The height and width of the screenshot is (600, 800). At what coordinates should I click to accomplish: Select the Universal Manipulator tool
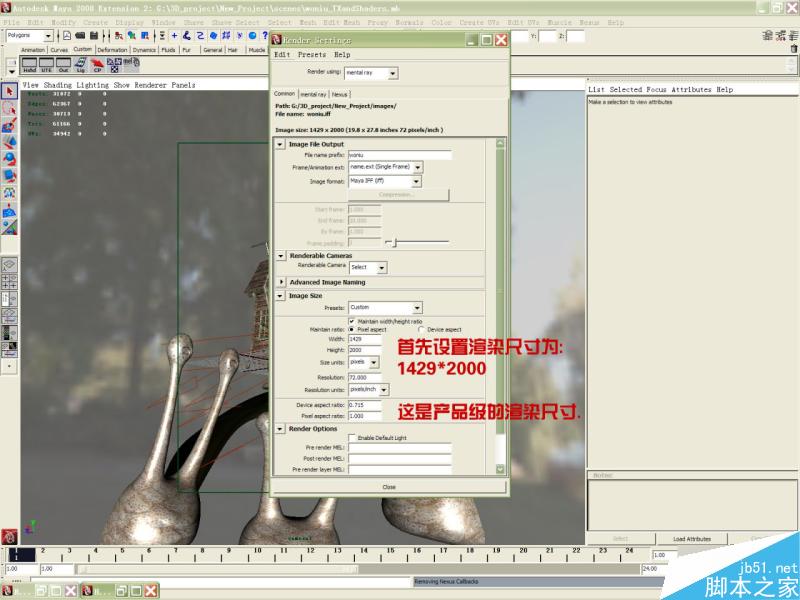[9, 193]
